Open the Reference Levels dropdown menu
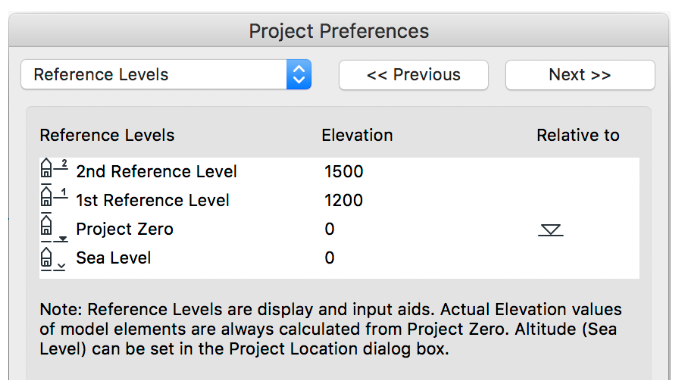This screenshot has width=678, height=388. click(x=166, y=74)
